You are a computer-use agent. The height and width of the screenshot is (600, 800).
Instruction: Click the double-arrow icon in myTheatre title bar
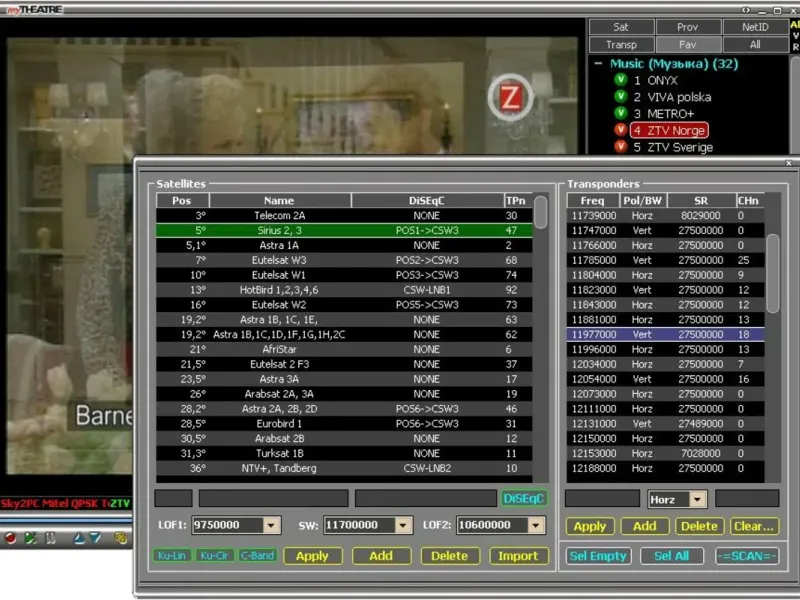point(746,10)
